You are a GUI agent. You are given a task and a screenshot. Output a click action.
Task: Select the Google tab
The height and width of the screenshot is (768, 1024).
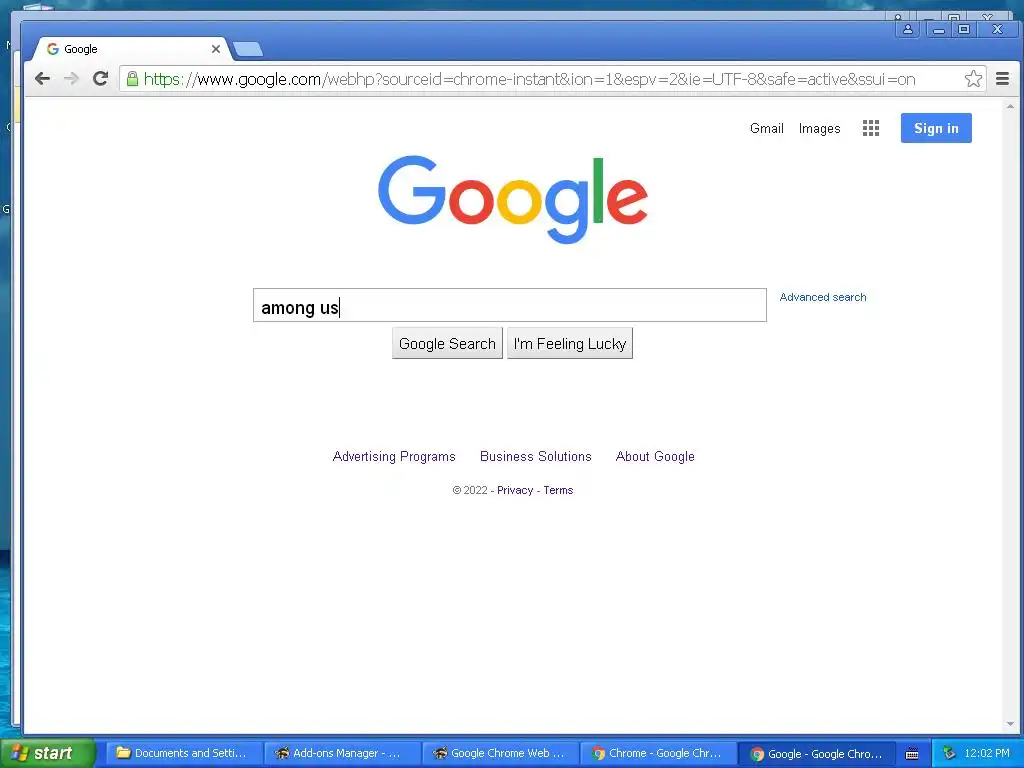click(131, 49)
